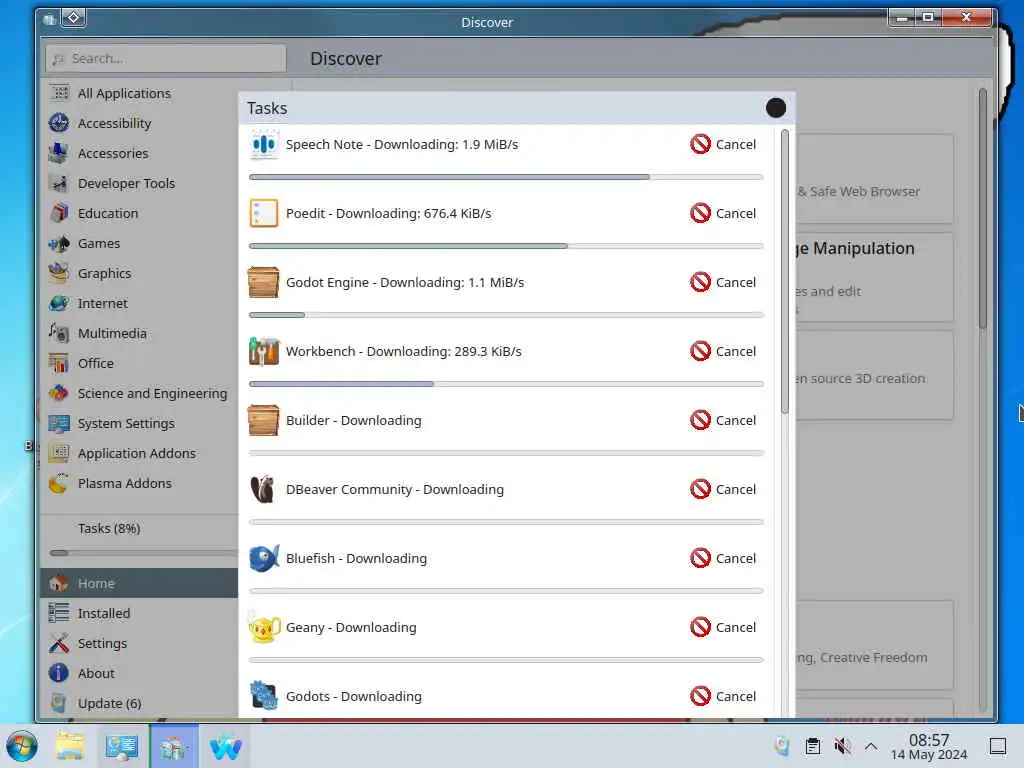The height and width of the screenshot is (768, 1024).
Task: Click the Office category icon
Action: click(x=59, y=363)
